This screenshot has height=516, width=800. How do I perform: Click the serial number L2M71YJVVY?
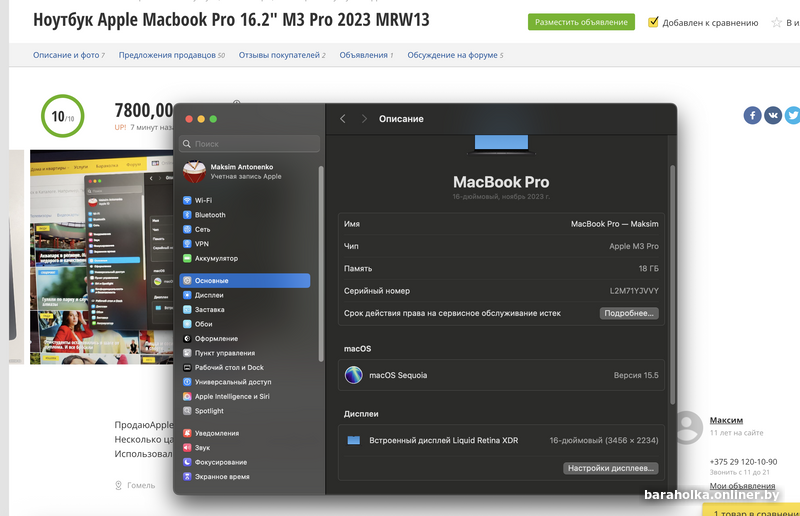coord(634,291)
